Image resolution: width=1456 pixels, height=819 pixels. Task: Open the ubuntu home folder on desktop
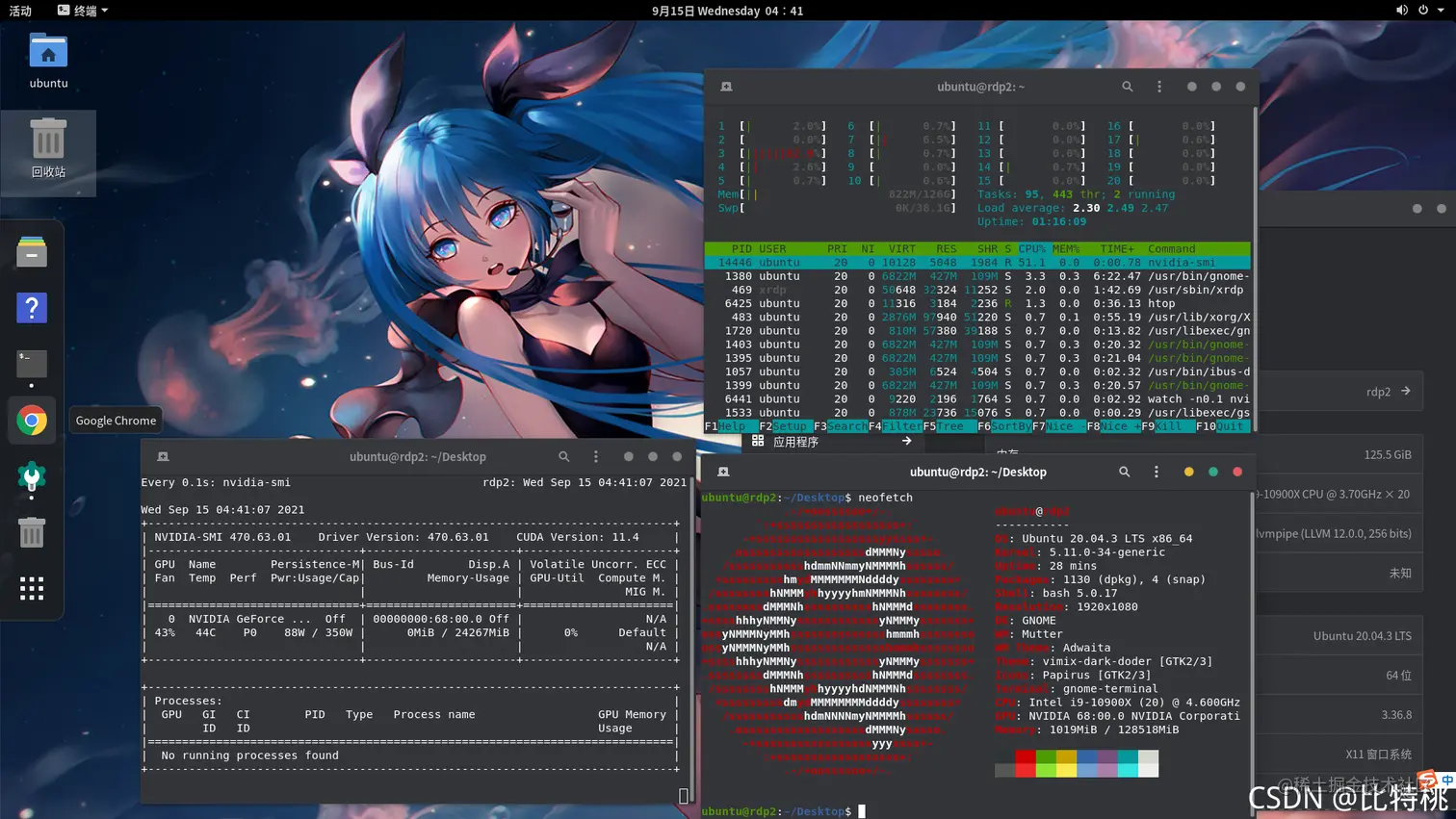[48, 61]
